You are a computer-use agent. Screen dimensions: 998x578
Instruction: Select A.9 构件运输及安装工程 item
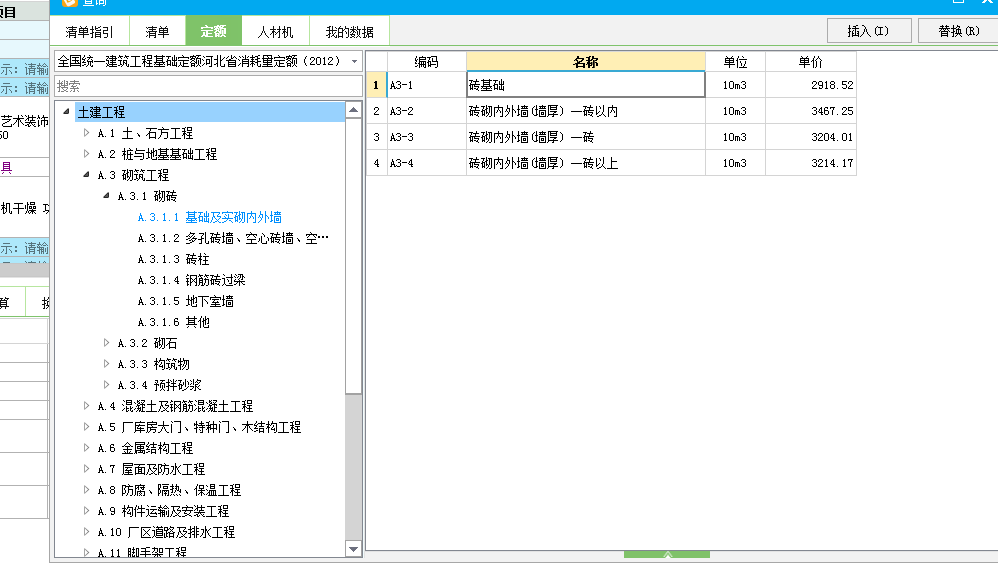coord(163,511)
